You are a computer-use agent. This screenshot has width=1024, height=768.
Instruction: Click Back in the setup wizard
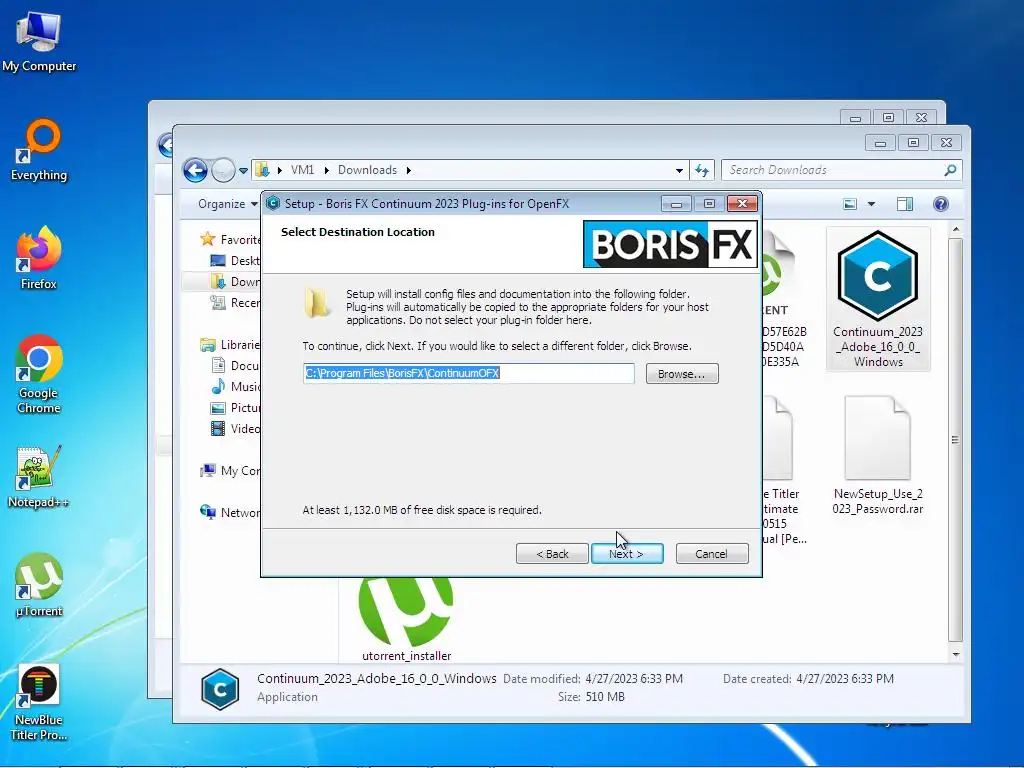click(552, 554)
